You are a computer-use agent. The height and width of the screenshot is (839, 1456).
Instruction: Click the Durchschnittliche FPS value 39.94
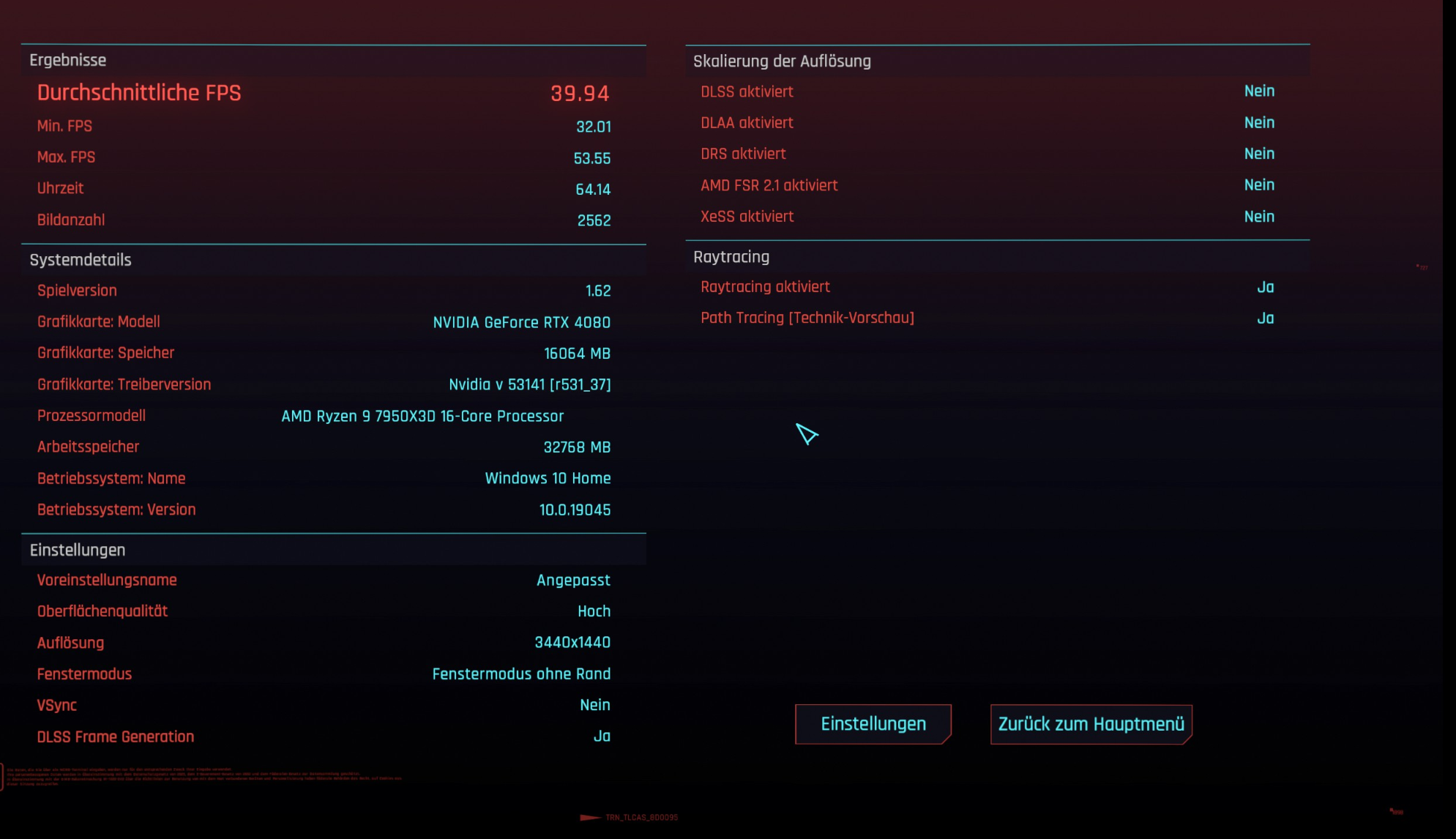coord(579,93)
